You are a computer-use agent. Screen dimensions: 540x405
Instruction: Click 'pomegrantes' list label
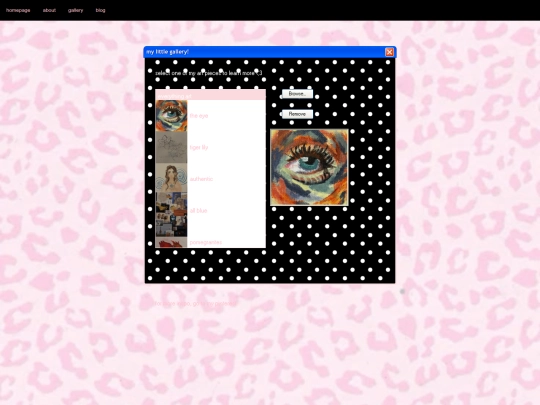click(x=206, y=242)
